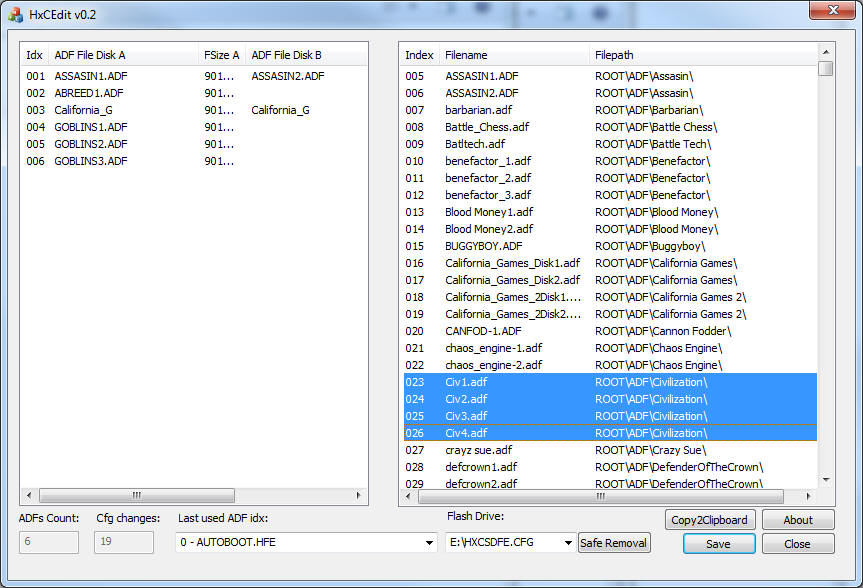Click the FSize A column header
This screenshot has width=863, height=588.
pos(222,55)
